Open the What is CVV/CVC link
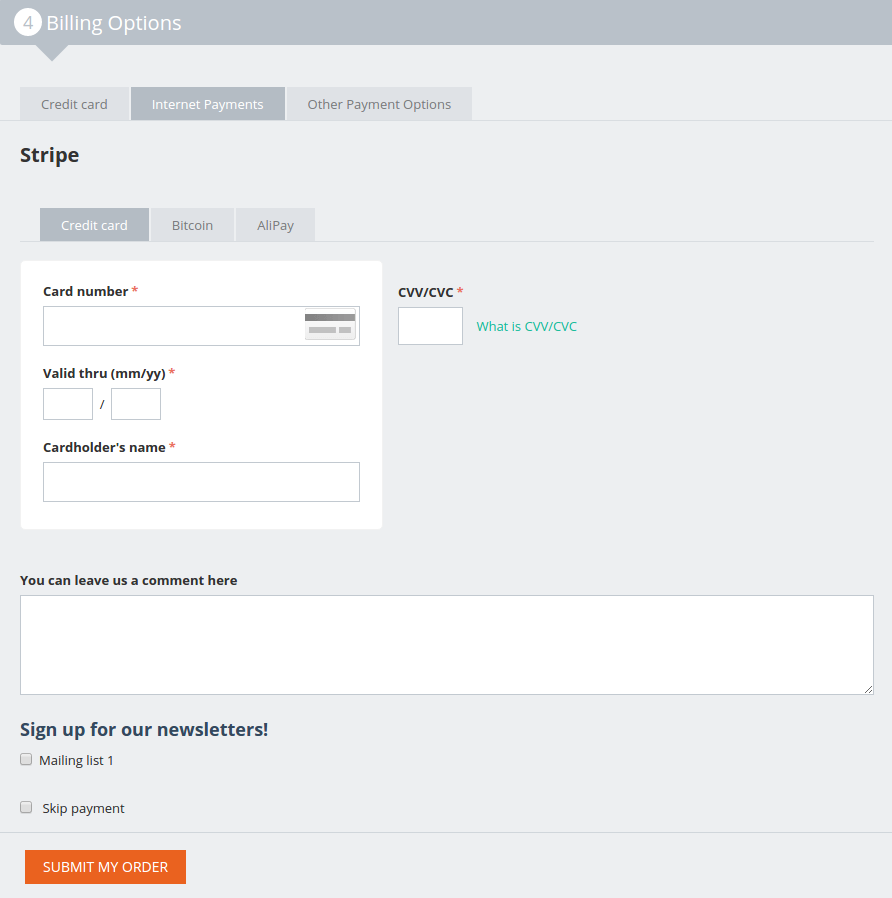The width and height of the screenshot is (892, 898). (527, 326)
